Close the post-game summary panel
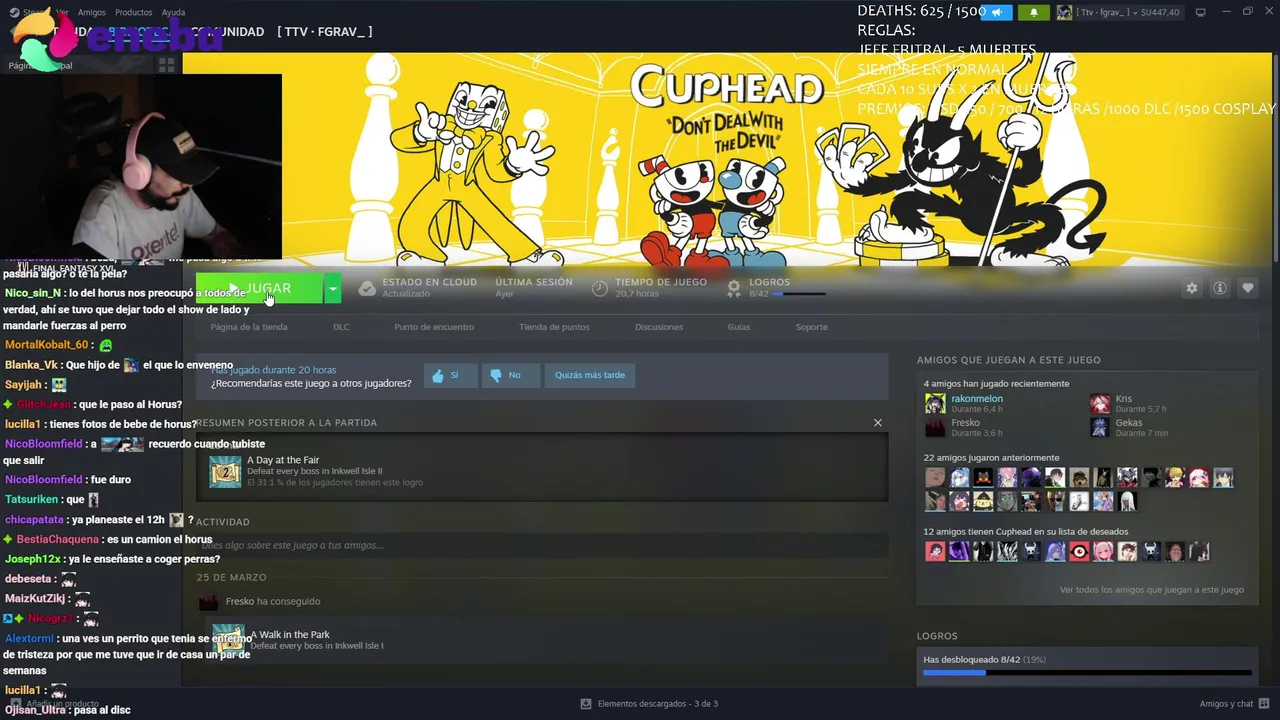This screenshot has width=1280, height=720. tap(878, 422)
